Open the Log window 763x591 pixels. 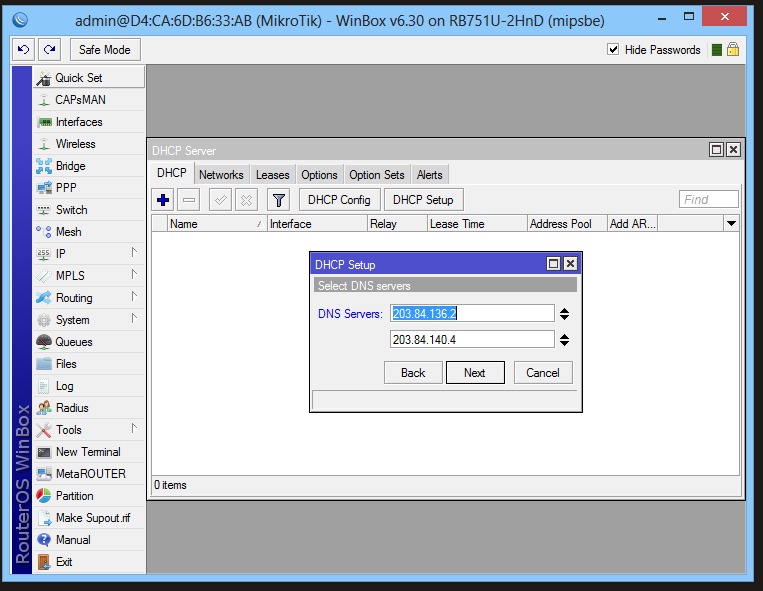click(89, 386)
